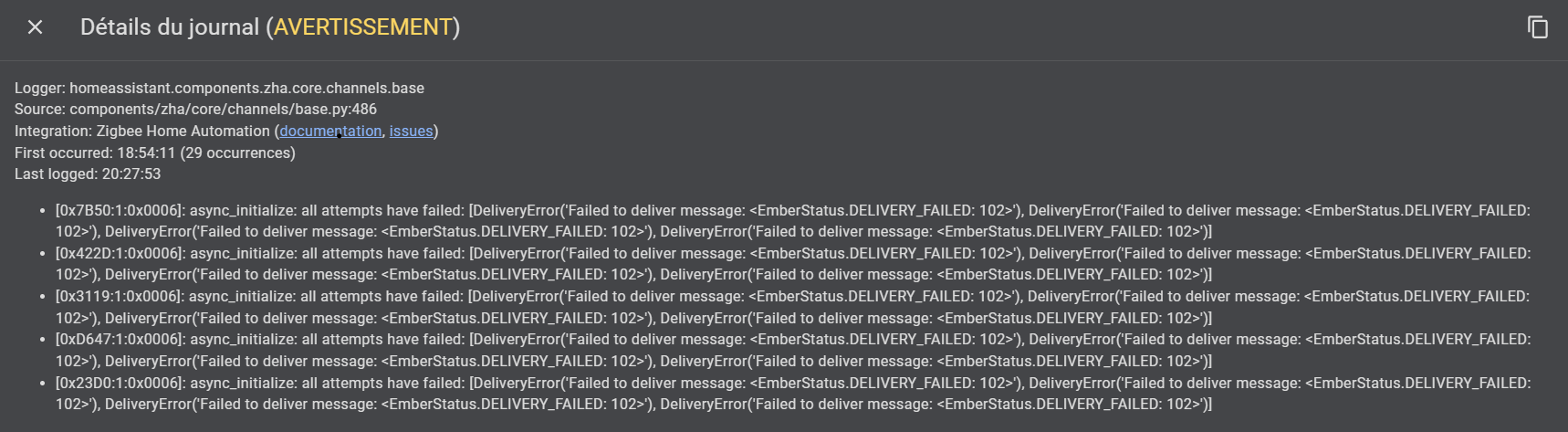This screenshot has height=432, width=1568.
Task: Open the Zigbee documentation link
Action: tap(330, 131)
